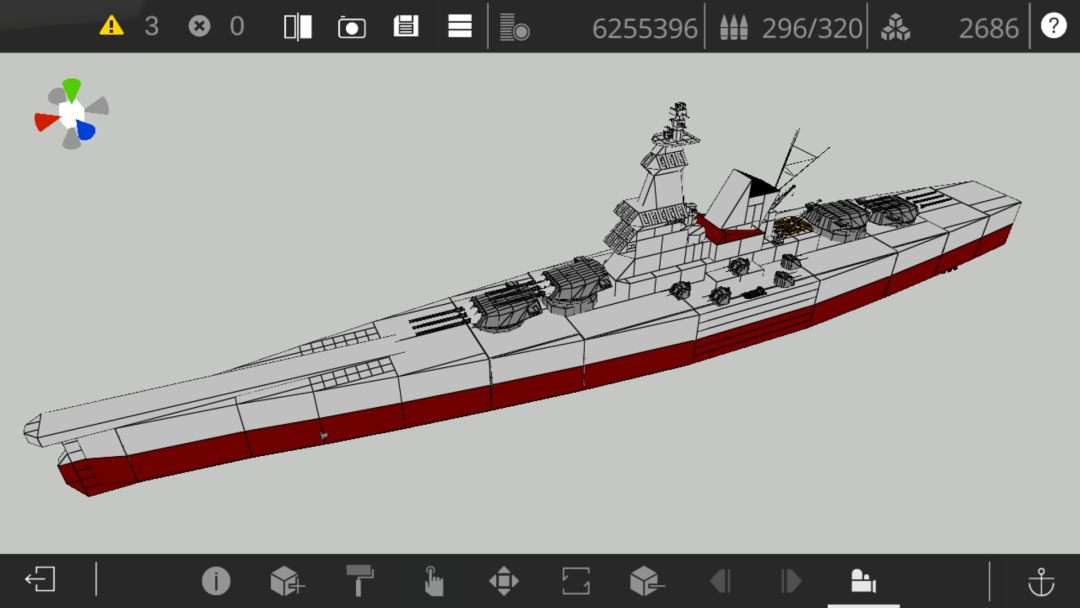The height and width of the screenshot is (608, 1080).
Task: Select the red axis on the view gizmo
Action: 47,122
